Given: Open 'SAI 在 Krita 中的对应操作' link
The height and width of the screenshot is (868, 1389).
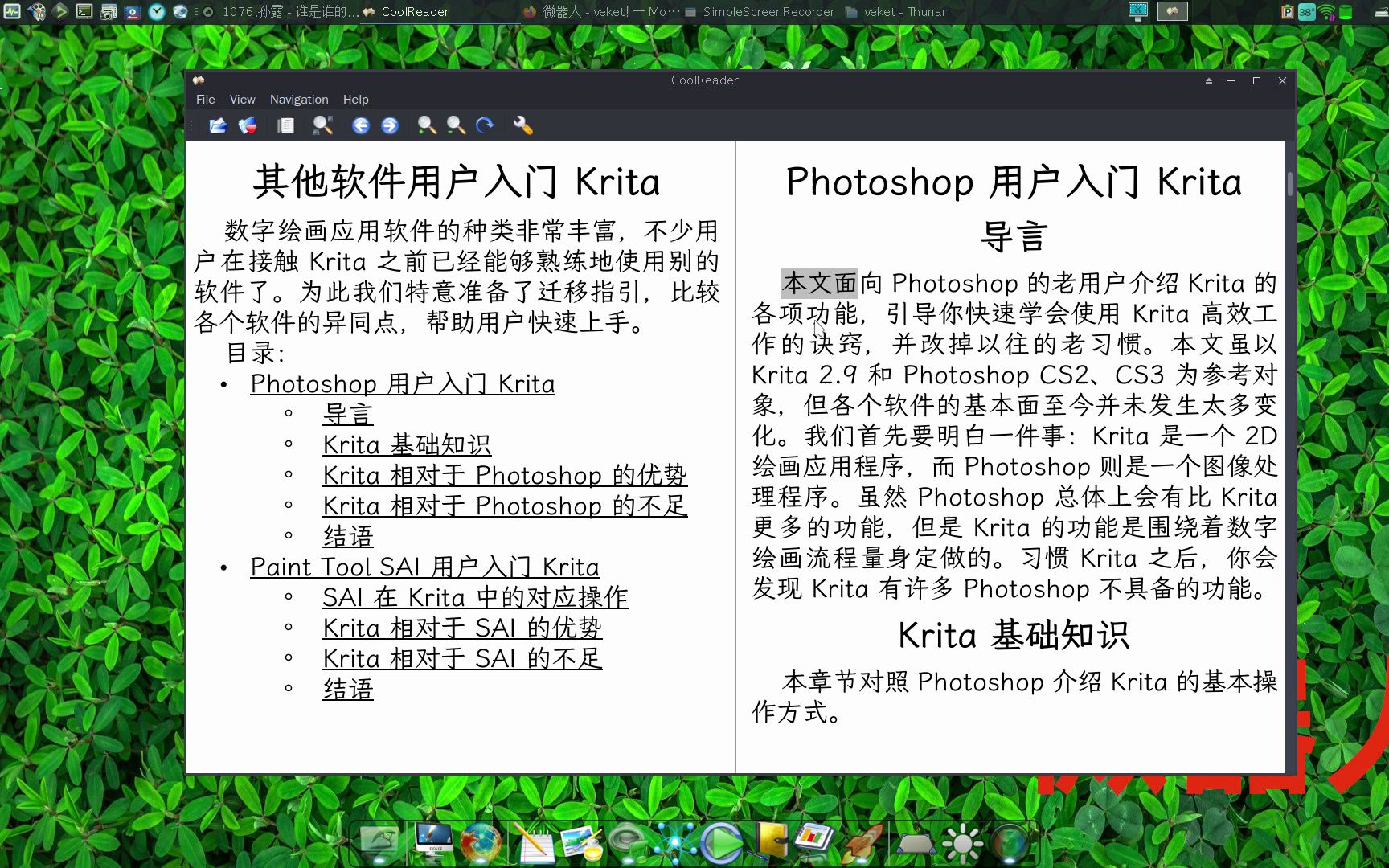Looking at the screenshot, I should pos(475,597).
